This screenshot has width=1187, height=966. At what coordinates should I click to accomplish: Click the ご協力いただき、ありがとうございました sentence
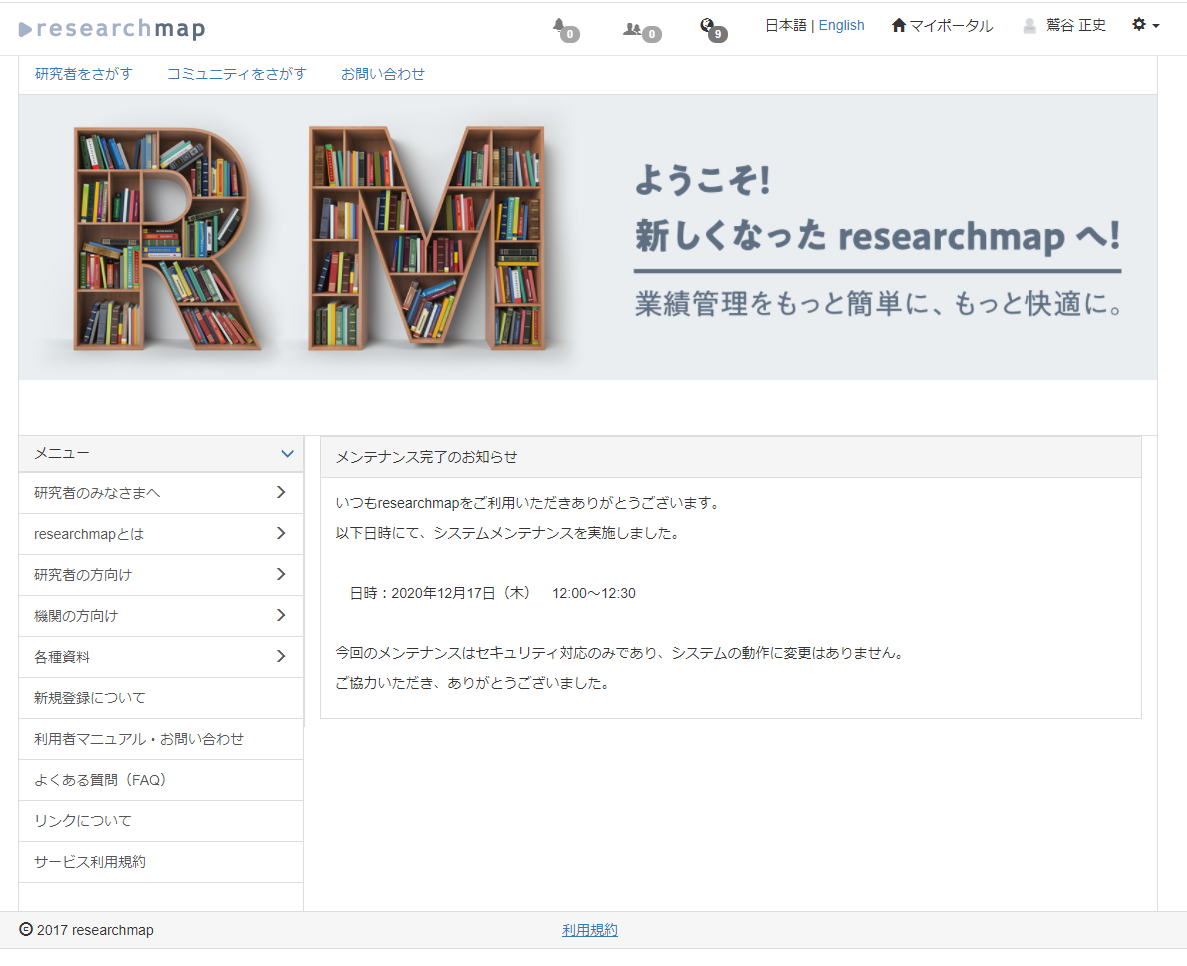473,683
